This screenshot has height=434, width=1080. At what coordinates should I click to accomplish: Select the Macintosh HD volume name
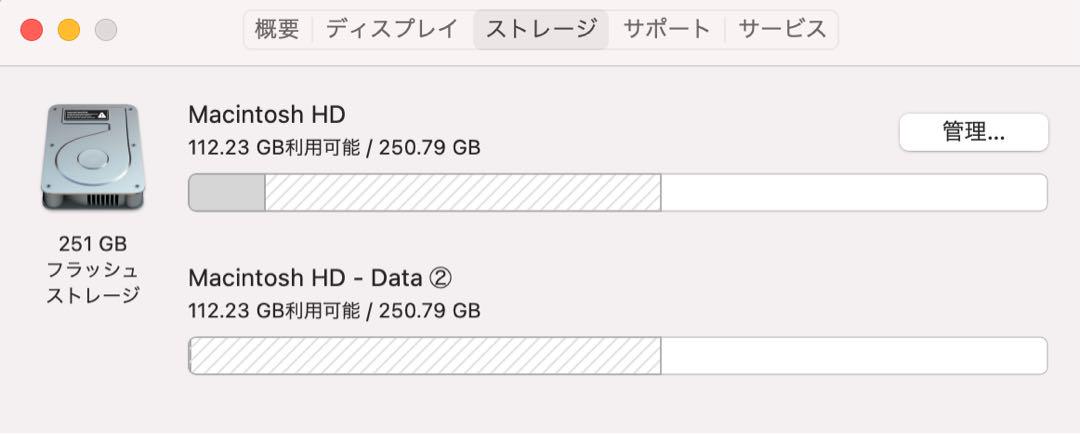click(267, 114)
